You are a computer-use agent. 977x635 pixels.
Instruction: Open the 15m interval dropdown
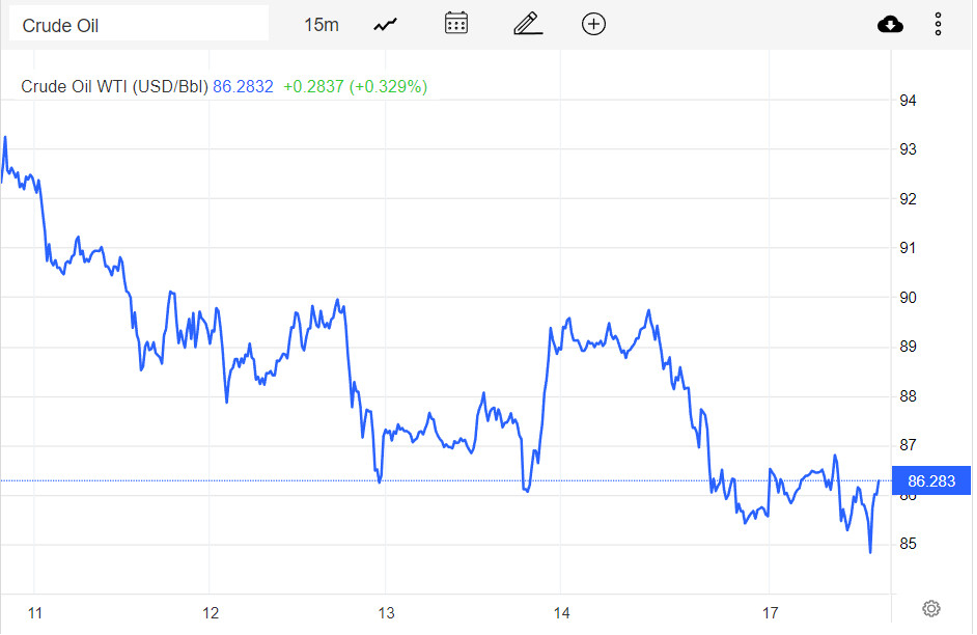[x=321, y=25]
